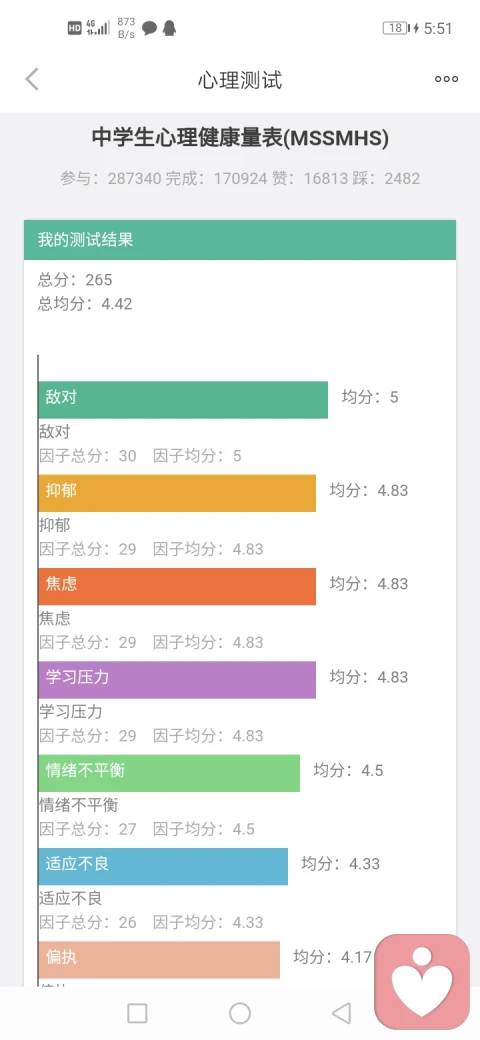Tap the 心理测试 page title

pyautogui.click(x=240, y=80)
